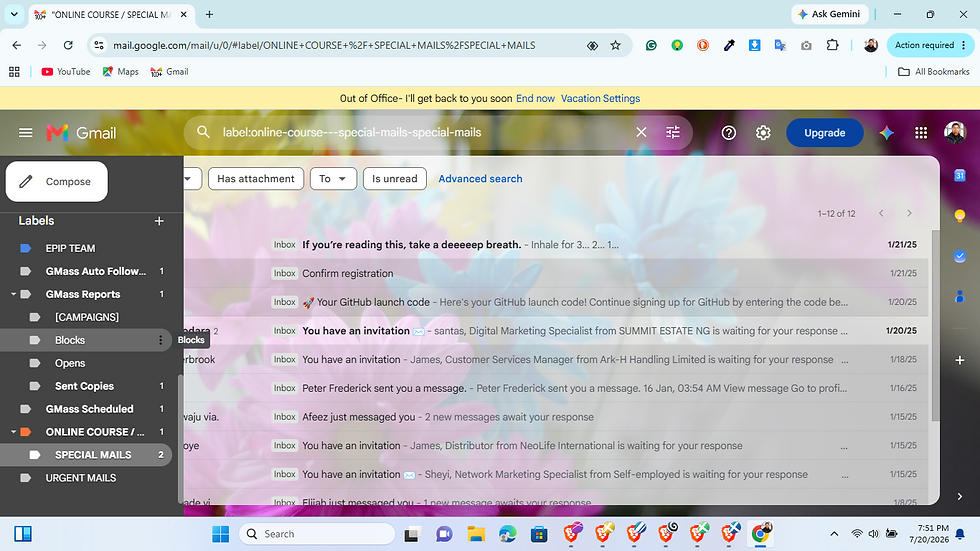Open Vacation Settings link
The height and width of the screenshot is (551, 980).
point(600,98)
